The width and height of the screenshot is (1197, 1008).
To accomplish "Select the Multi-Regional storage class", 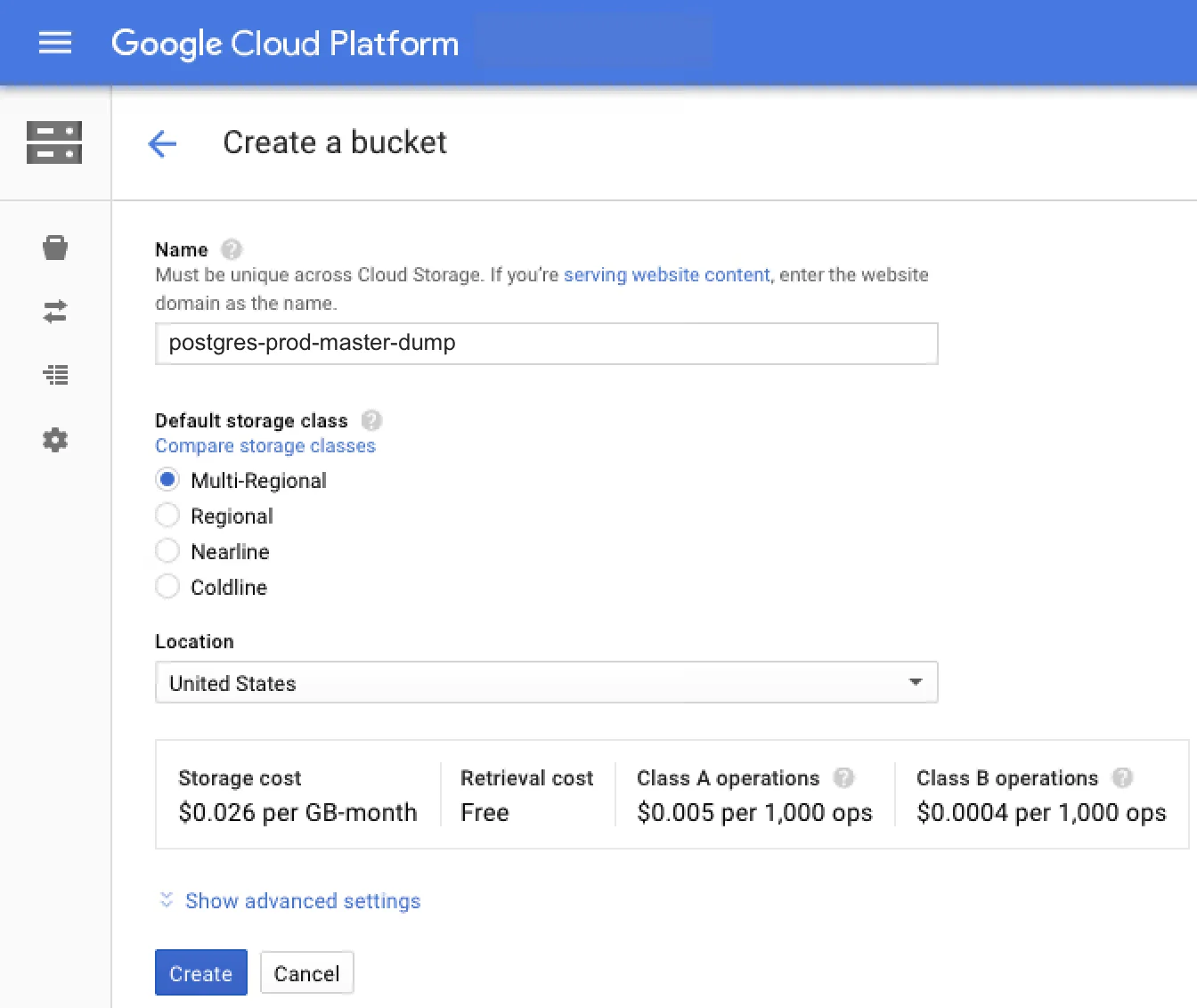I will 167,480.
